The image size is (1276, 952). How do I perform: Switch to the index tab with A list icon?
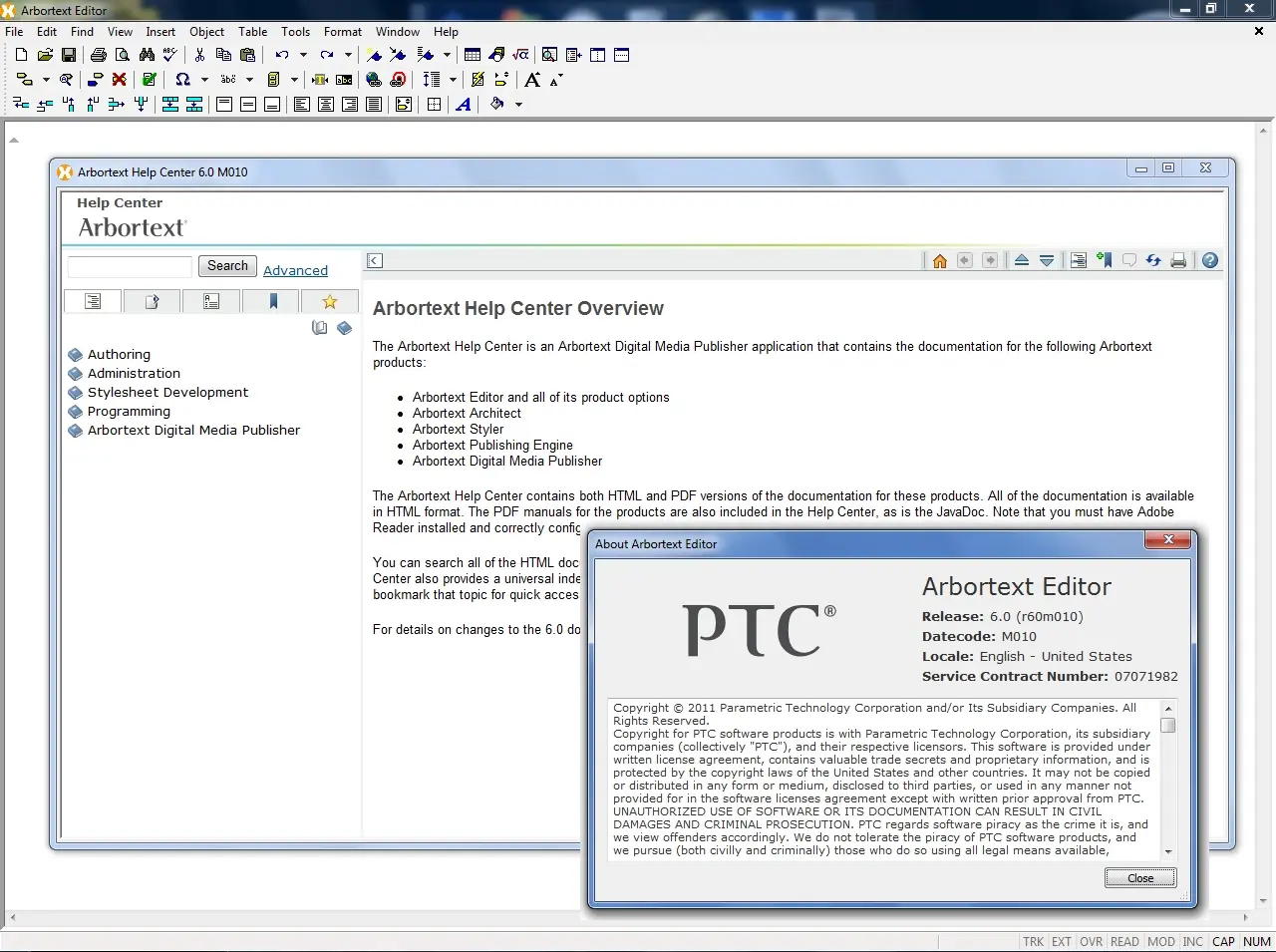pos(211,301)
